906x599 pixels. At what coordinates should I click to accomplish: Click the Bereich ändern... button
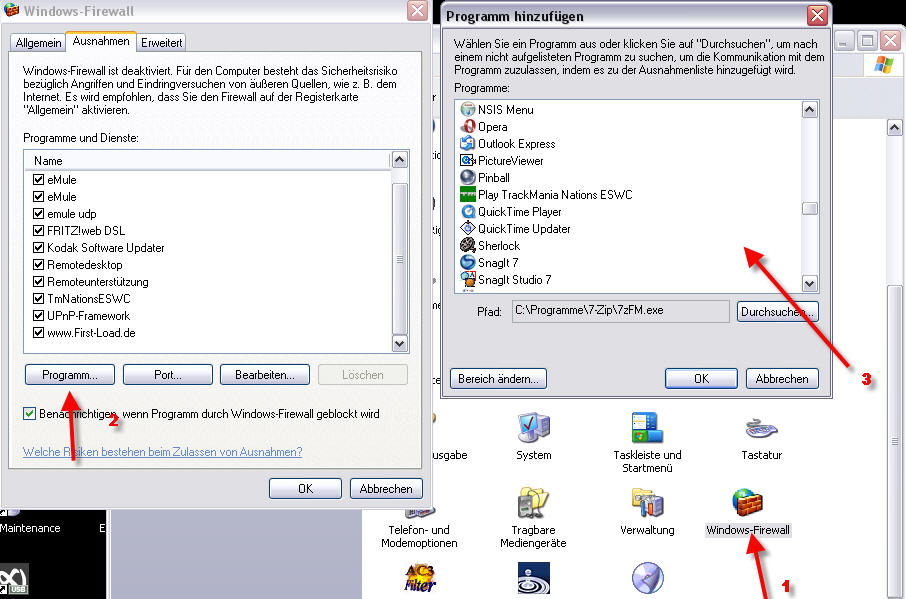click(498, 379)
